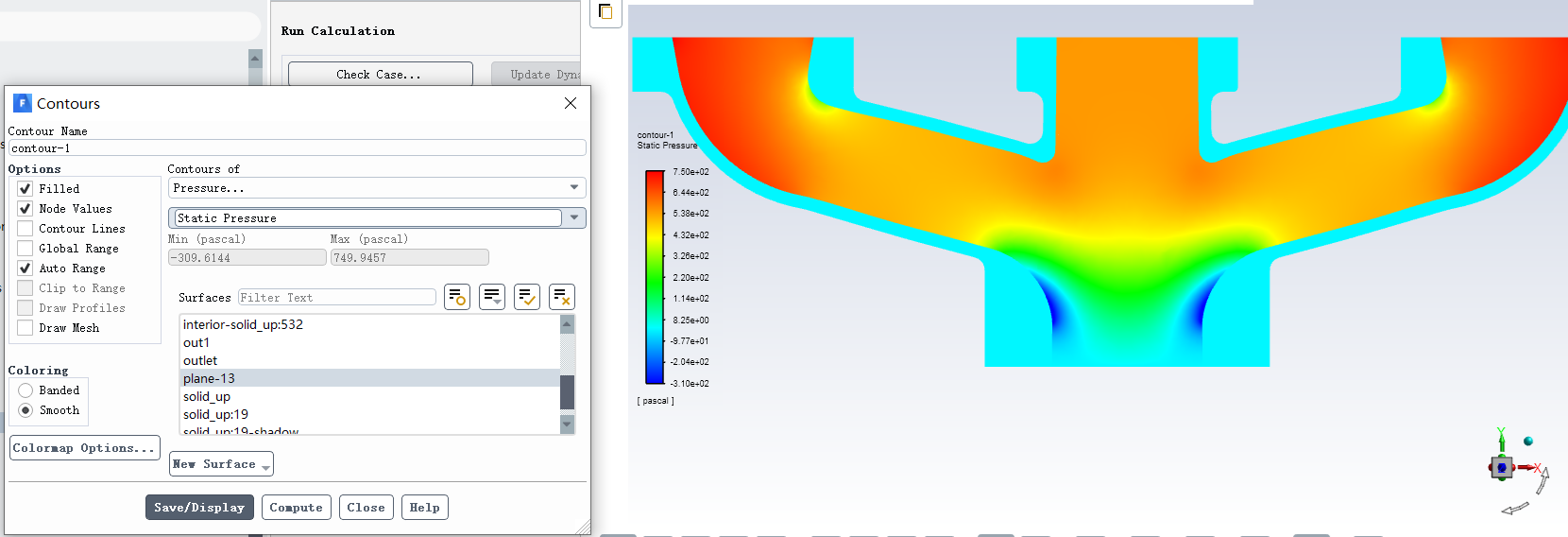This screenshot has width=1568, height=537.
Task: Click the task page scrollbar up arrow
Action: [255, 59]
